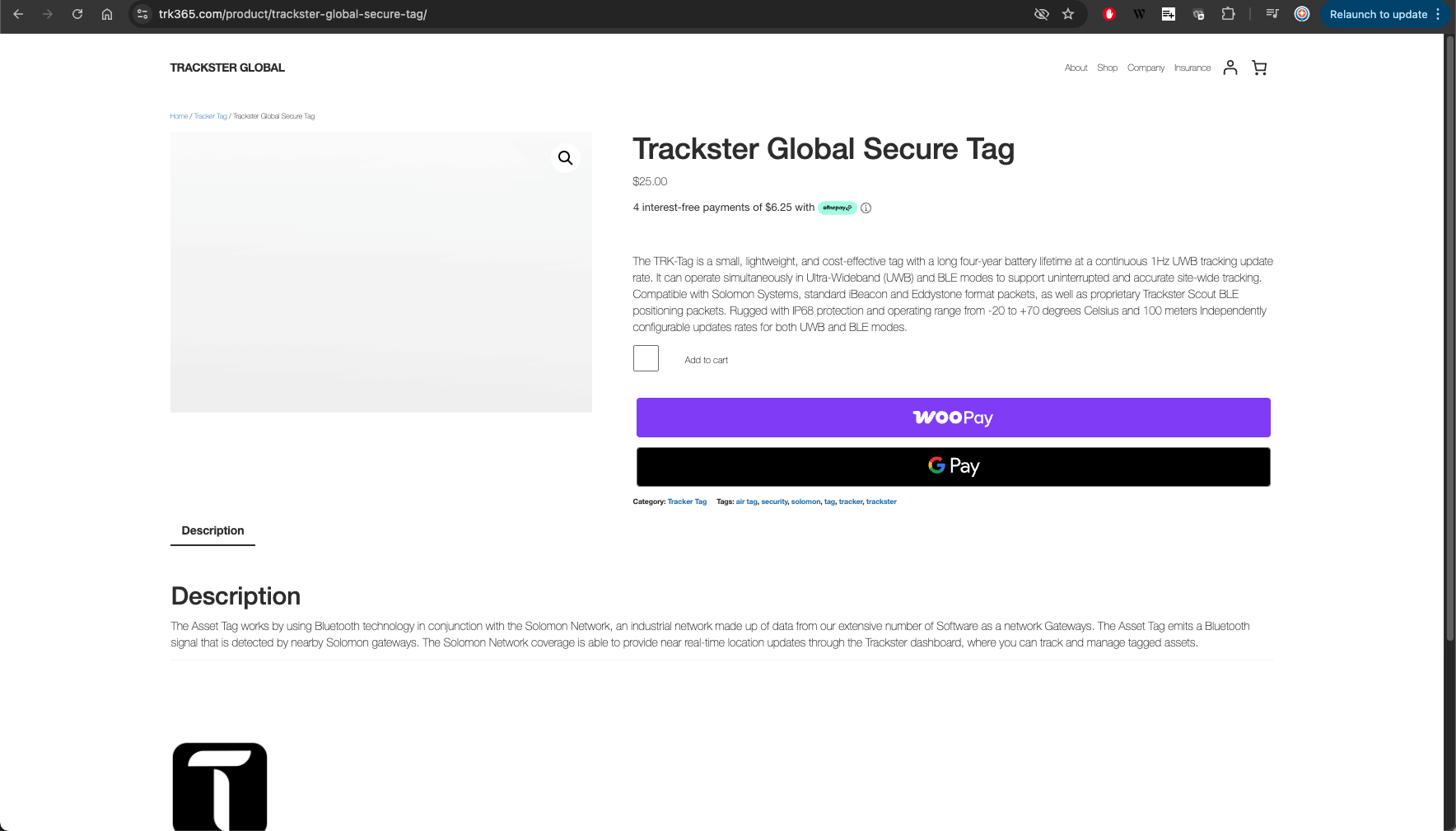Open the About menu item
Image resolution: width=1456 pixels, height=831 pixels.
click(x=1076, y=68)
